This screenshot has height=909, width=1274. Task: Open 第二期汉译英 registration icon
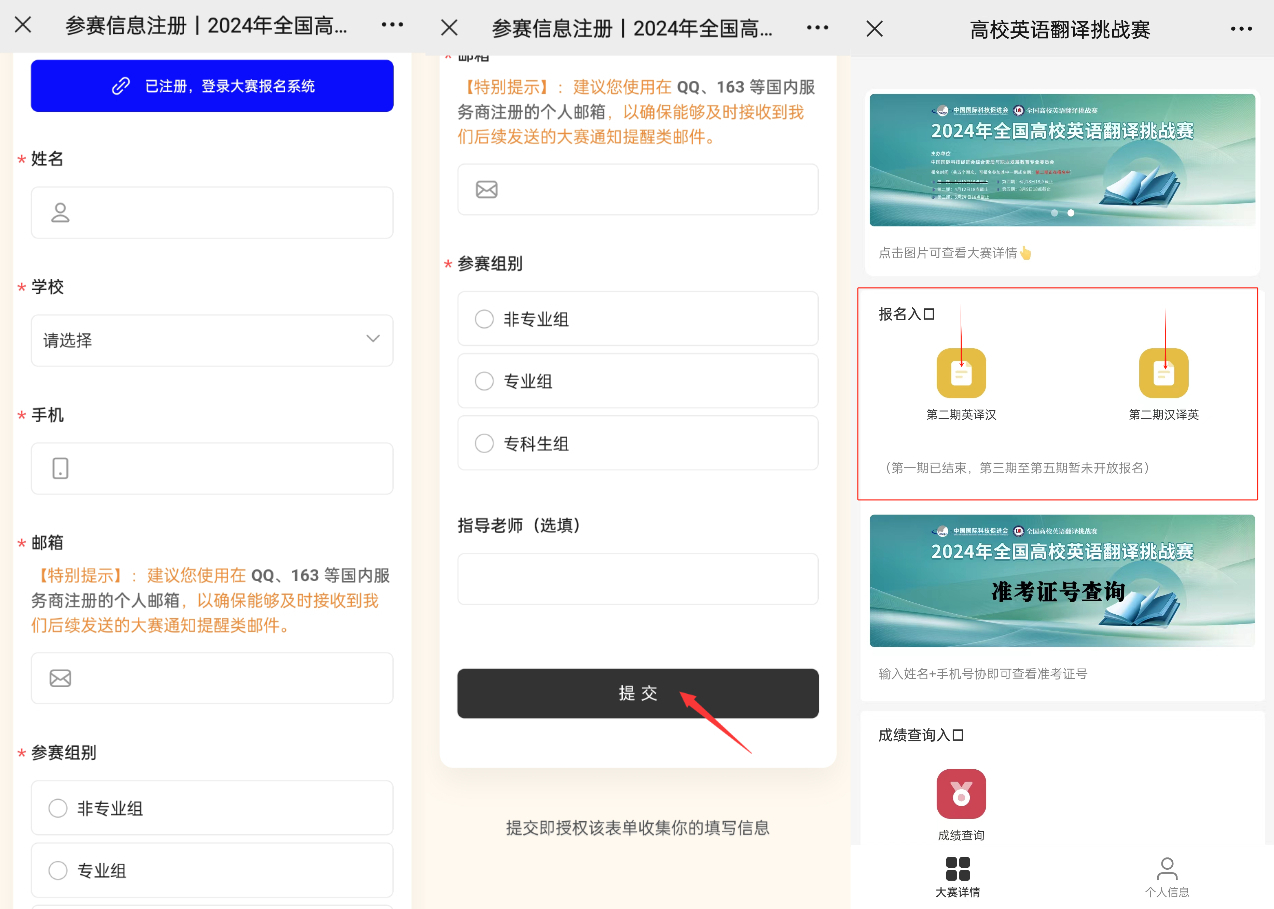[x=1164, y=373]
